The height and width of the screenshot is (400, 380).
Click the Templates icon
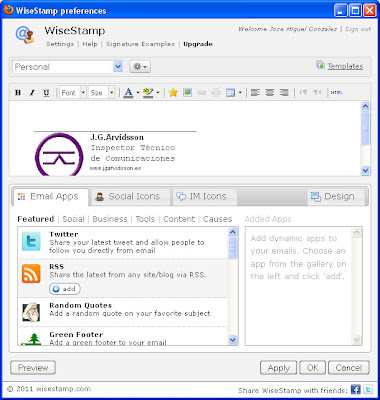[320, 65]
